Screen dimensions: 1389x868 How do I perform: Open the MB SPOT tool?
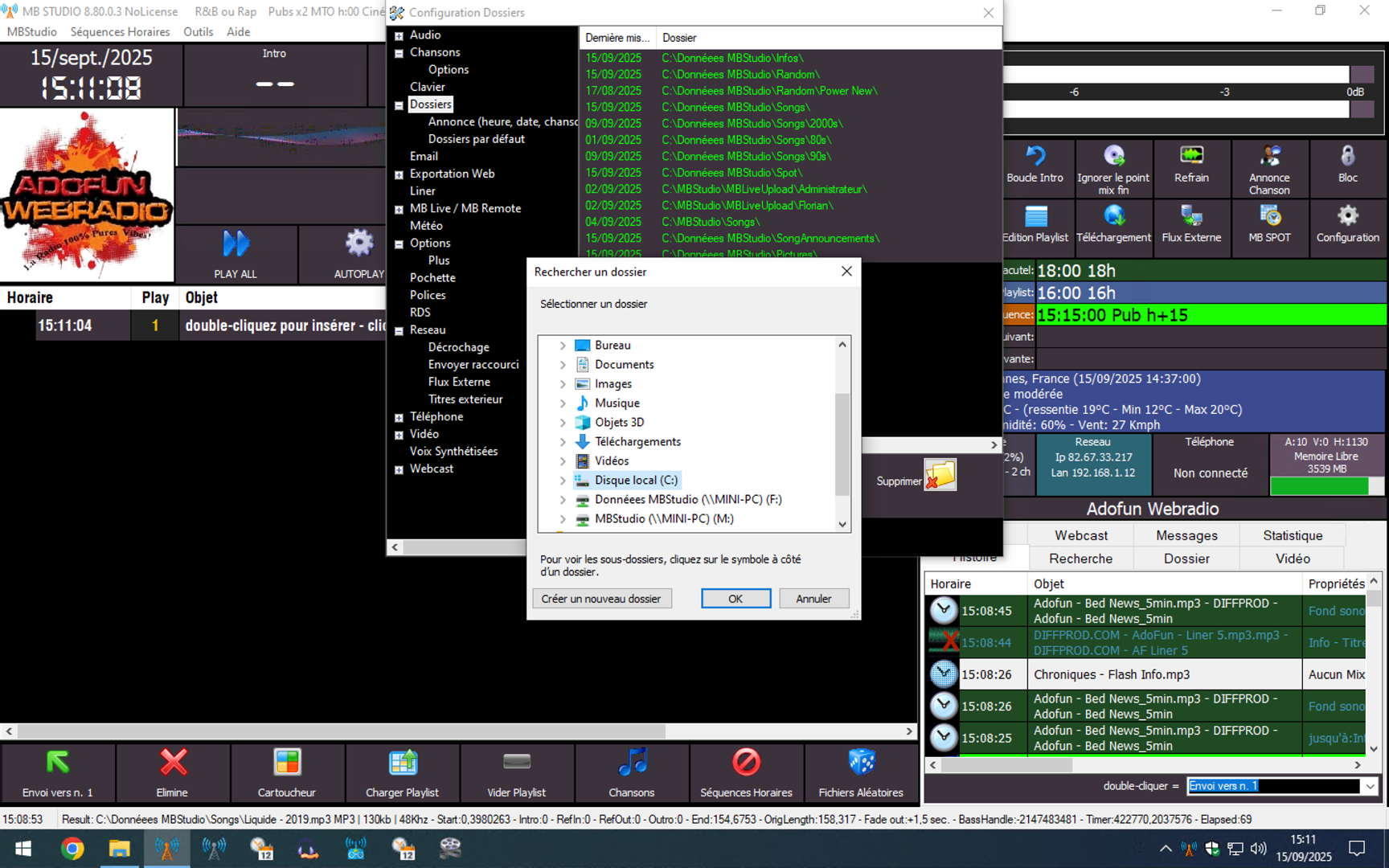[1268, 217]
